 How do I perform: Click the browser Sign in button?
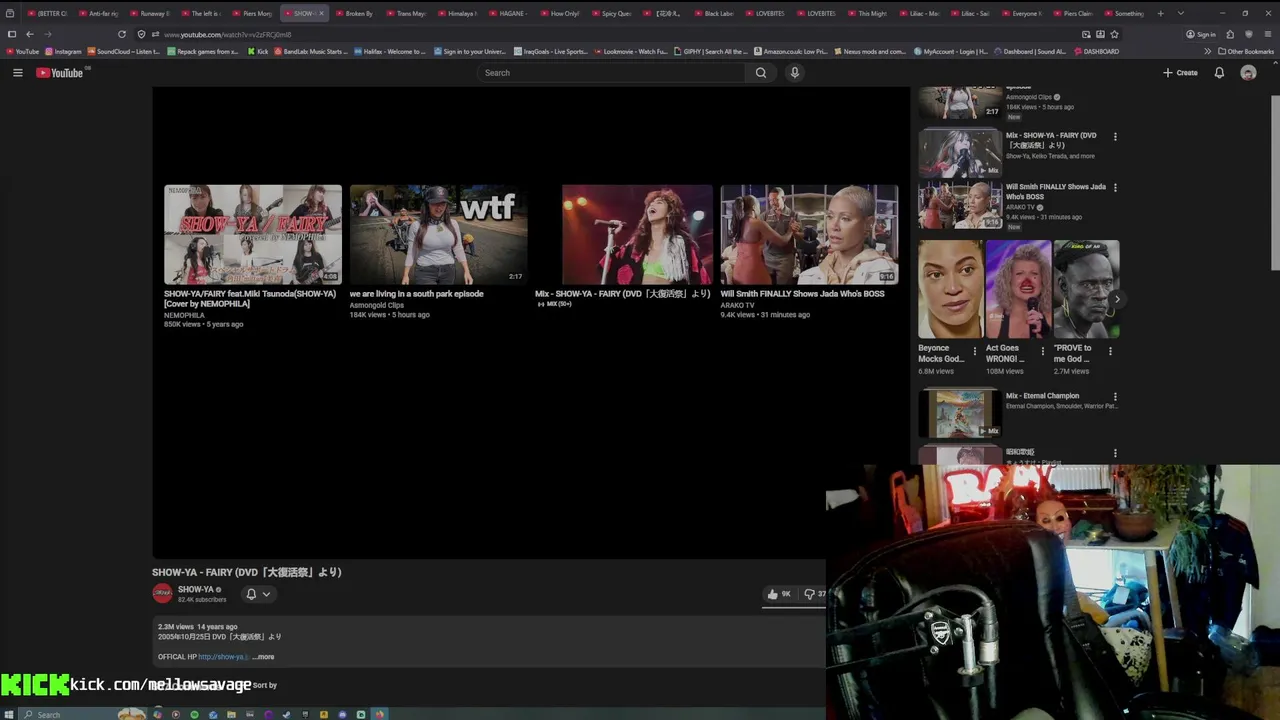click(x=1201, y=34)
